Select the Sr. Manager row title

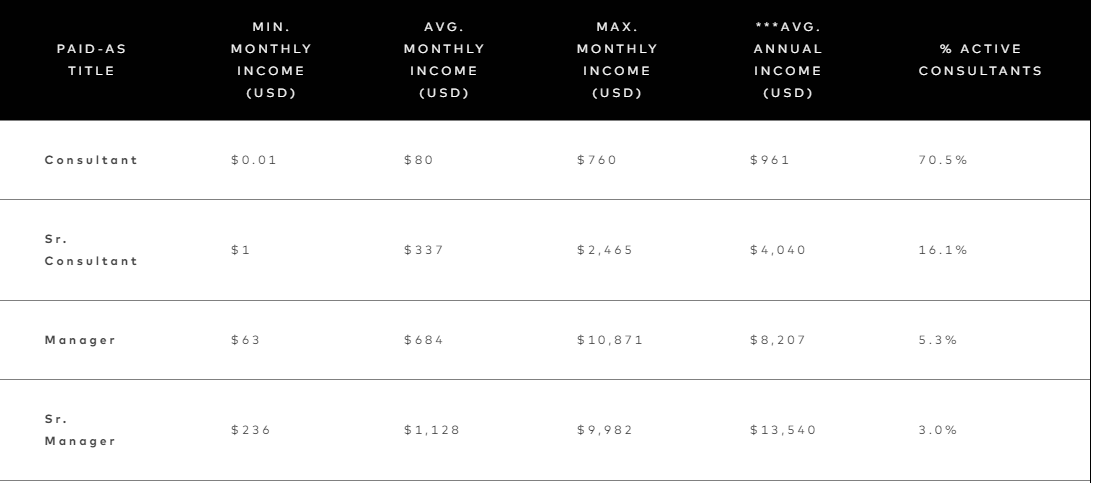click(80, 430)
